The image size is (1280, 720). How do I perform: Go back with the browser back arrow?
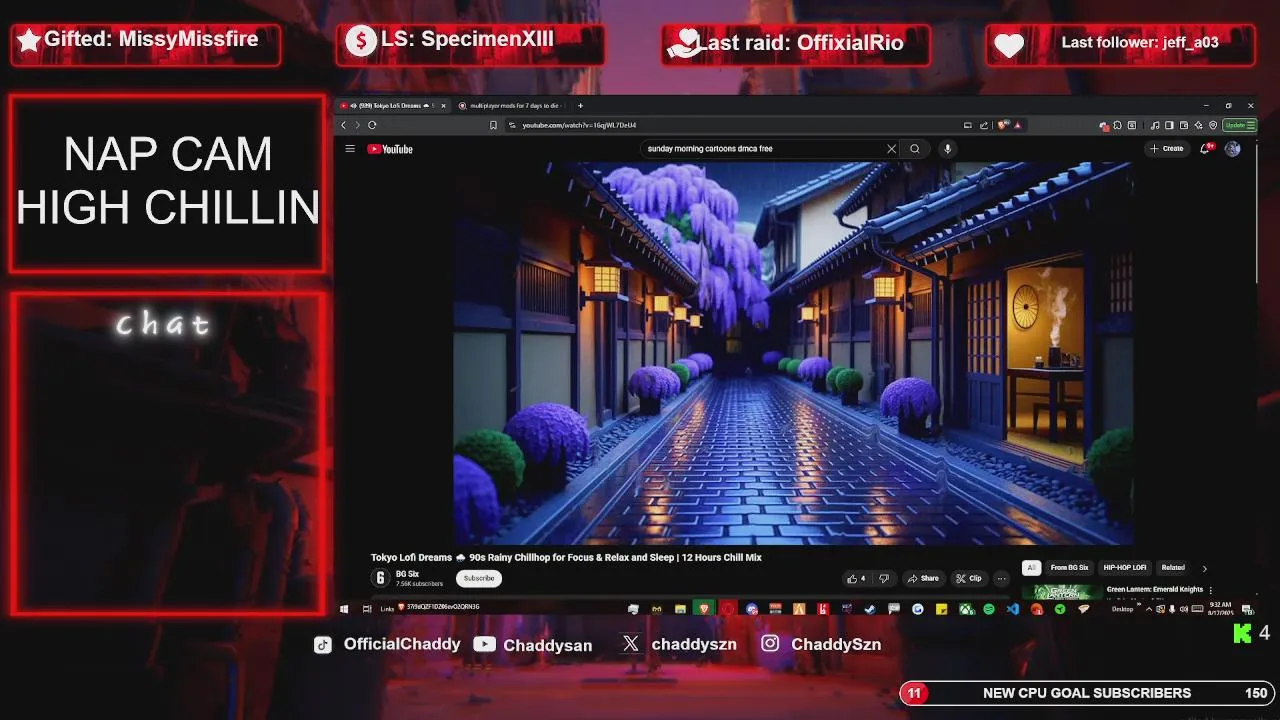tap(344, 125)
